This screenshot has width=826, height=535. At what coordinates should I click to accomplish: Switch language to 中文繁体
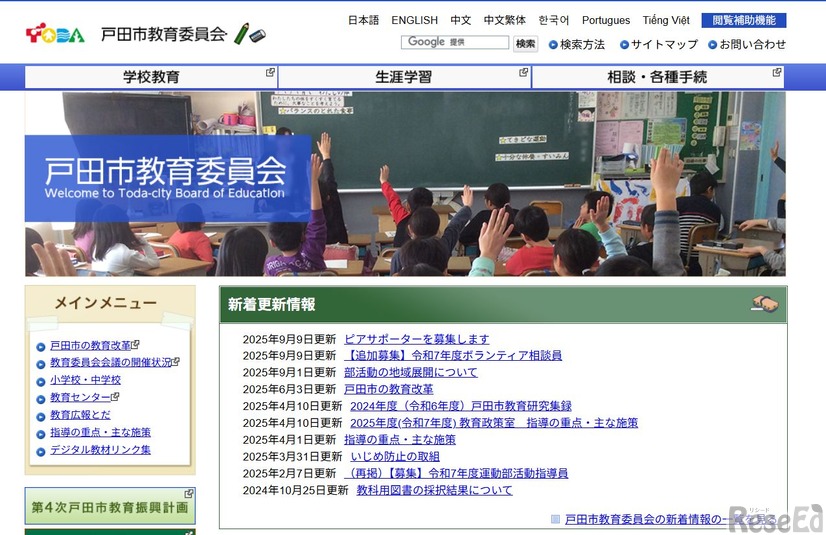click(x=505, y=21)
